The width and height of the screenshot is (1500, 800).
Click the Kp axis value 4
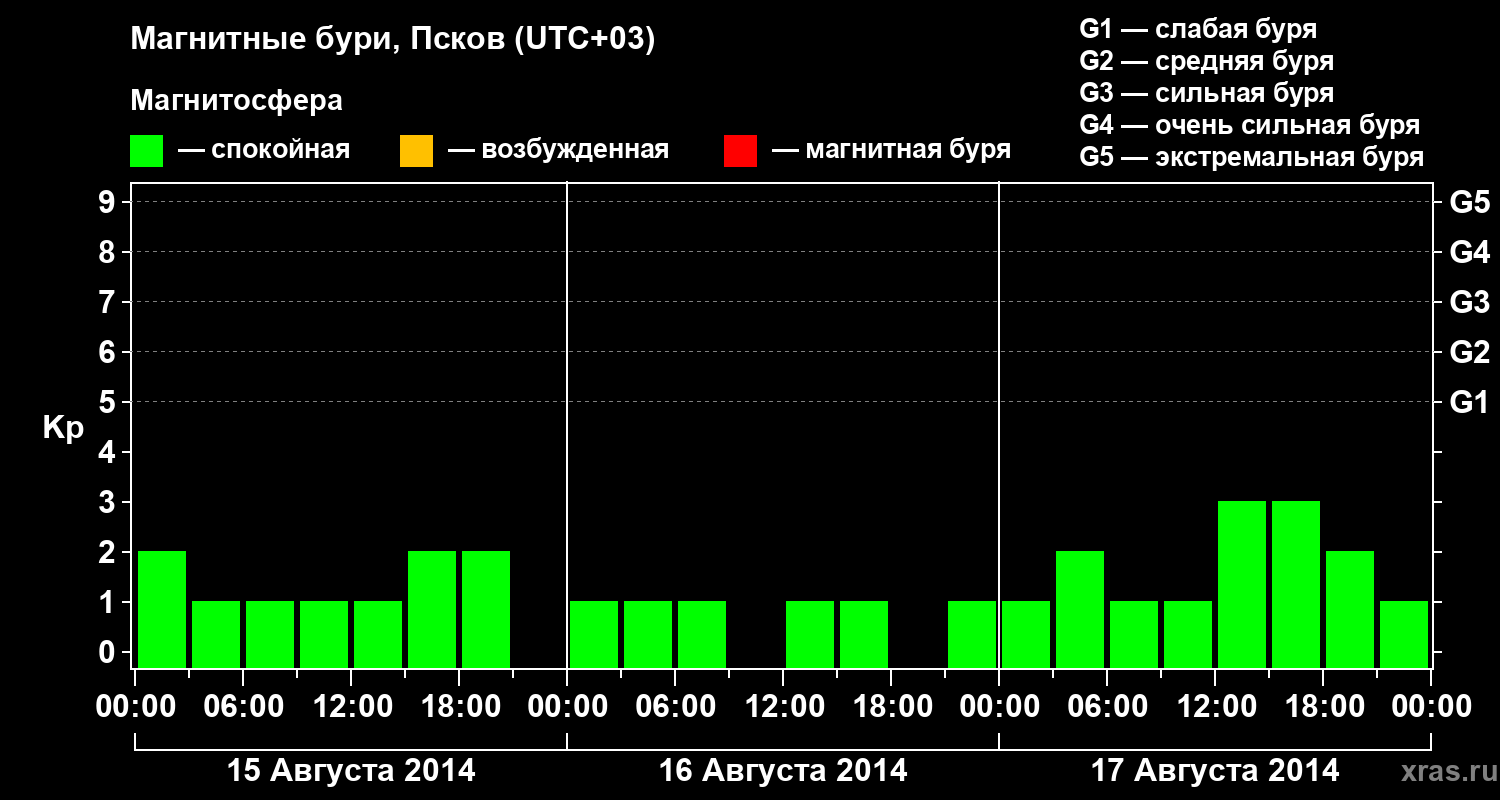(x=109, y=452)
